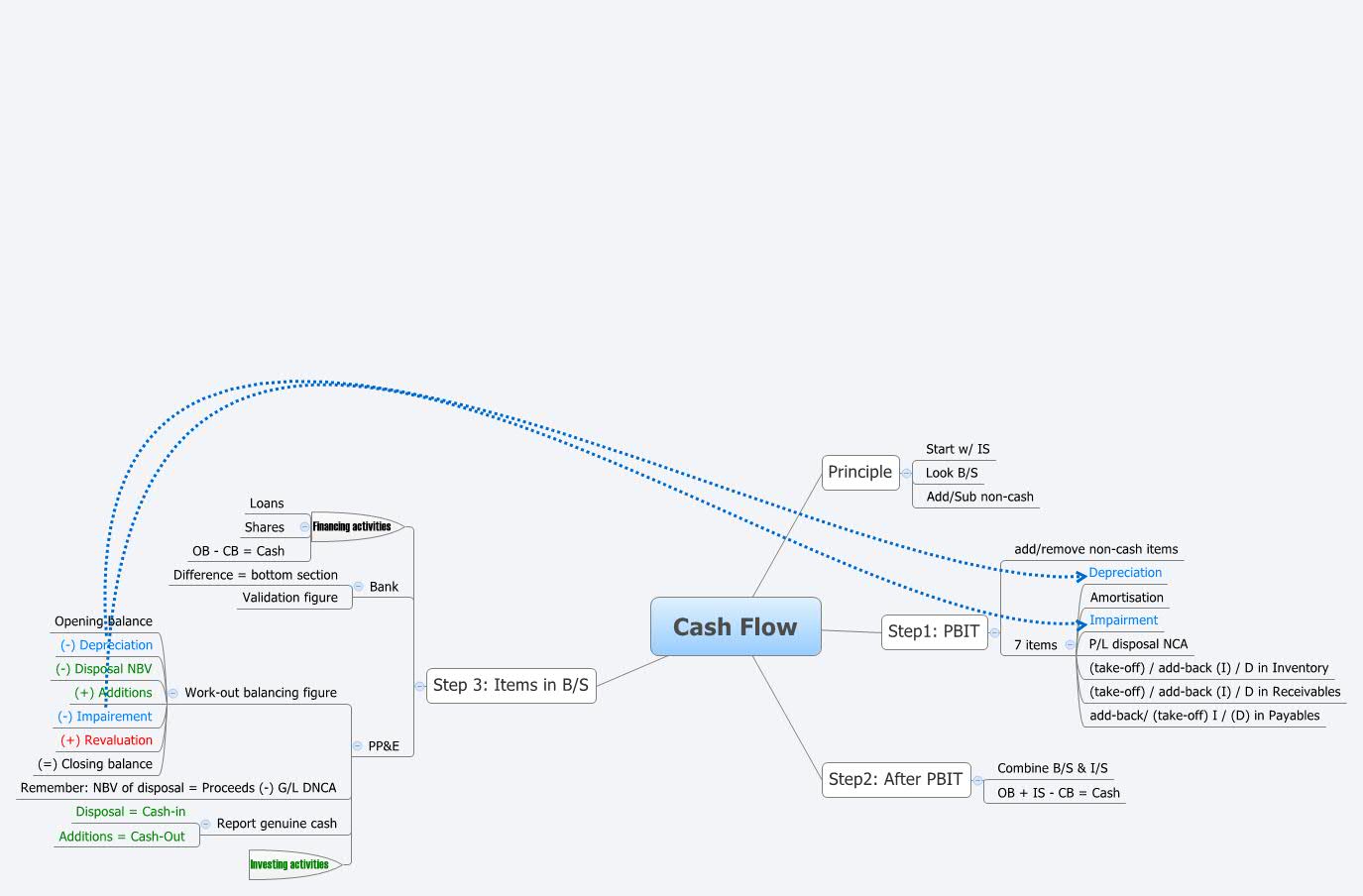Collapse the 7 items list via its minus icon
Screen dimensions: 1363x896
point(1072,644)
